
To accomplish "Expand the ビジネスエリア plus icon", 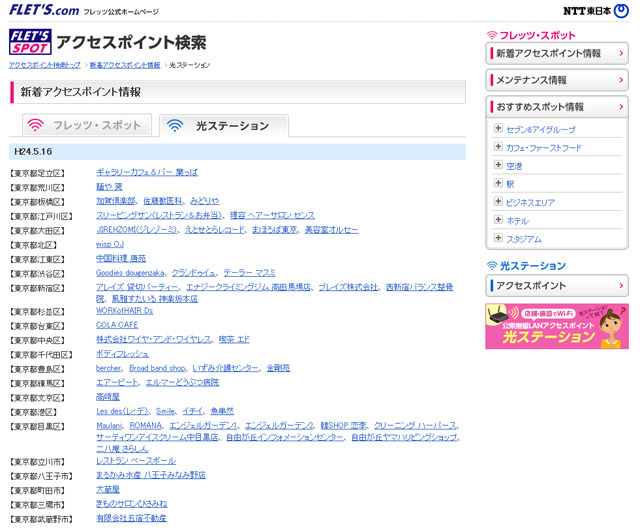I will click(x=498, y=201).
